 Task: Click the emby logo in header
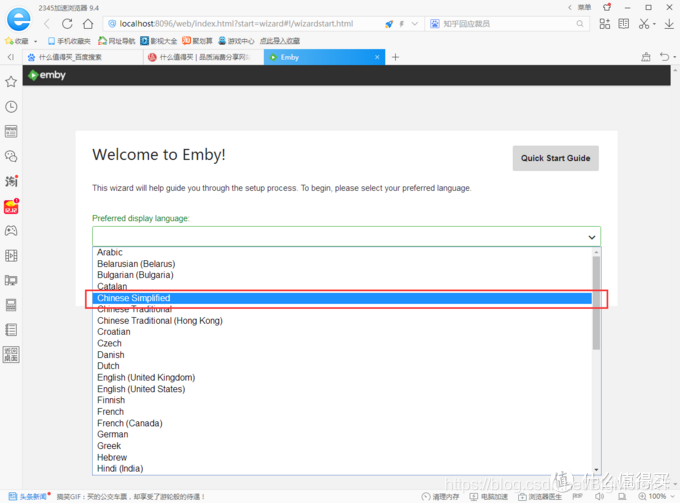pyautogui.click(x=46, y=75)
